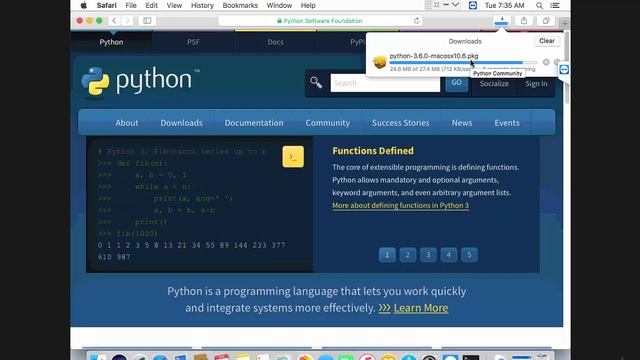This screenshot has width=640, height=360.
Task: Open the Apple menu
Action: coord(84,5)
